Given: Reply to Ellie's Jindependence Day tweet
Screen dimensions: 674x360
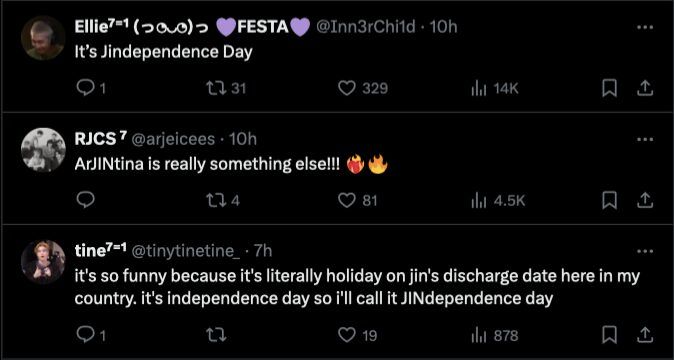Looking at the screenshot, I should click(x=91, y=88).
